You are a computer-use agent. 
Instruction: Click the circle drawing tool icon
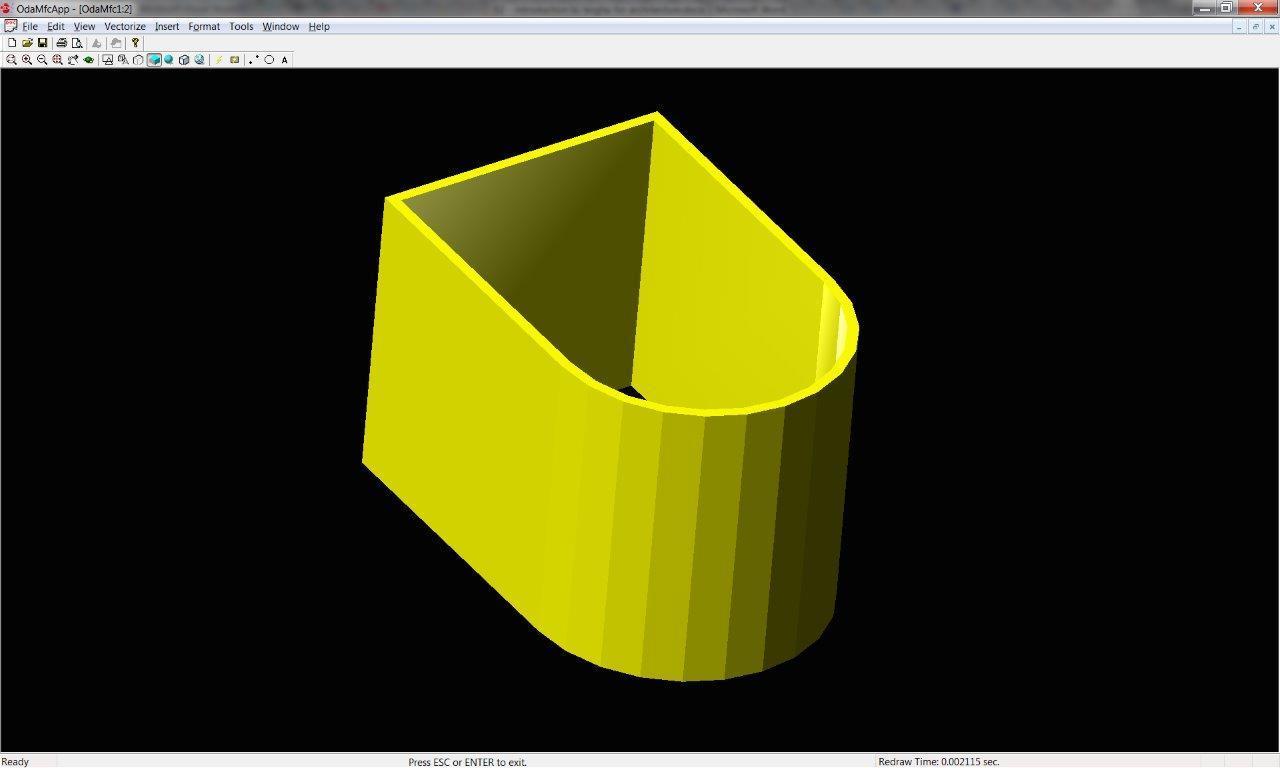[x=269, y=60]
